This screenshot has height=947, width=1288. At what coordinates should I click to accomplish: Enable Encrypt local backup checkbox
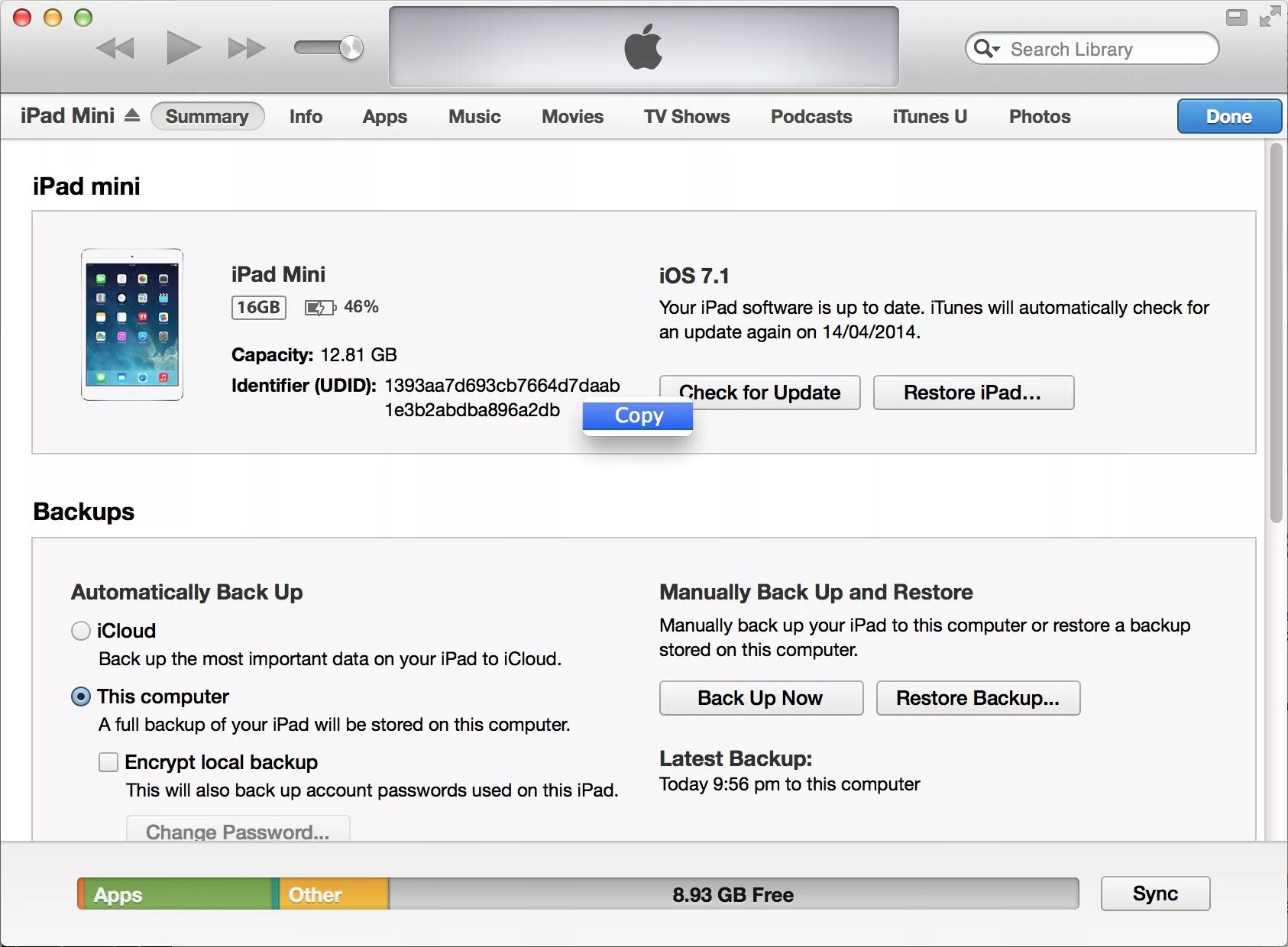point(108,762)
